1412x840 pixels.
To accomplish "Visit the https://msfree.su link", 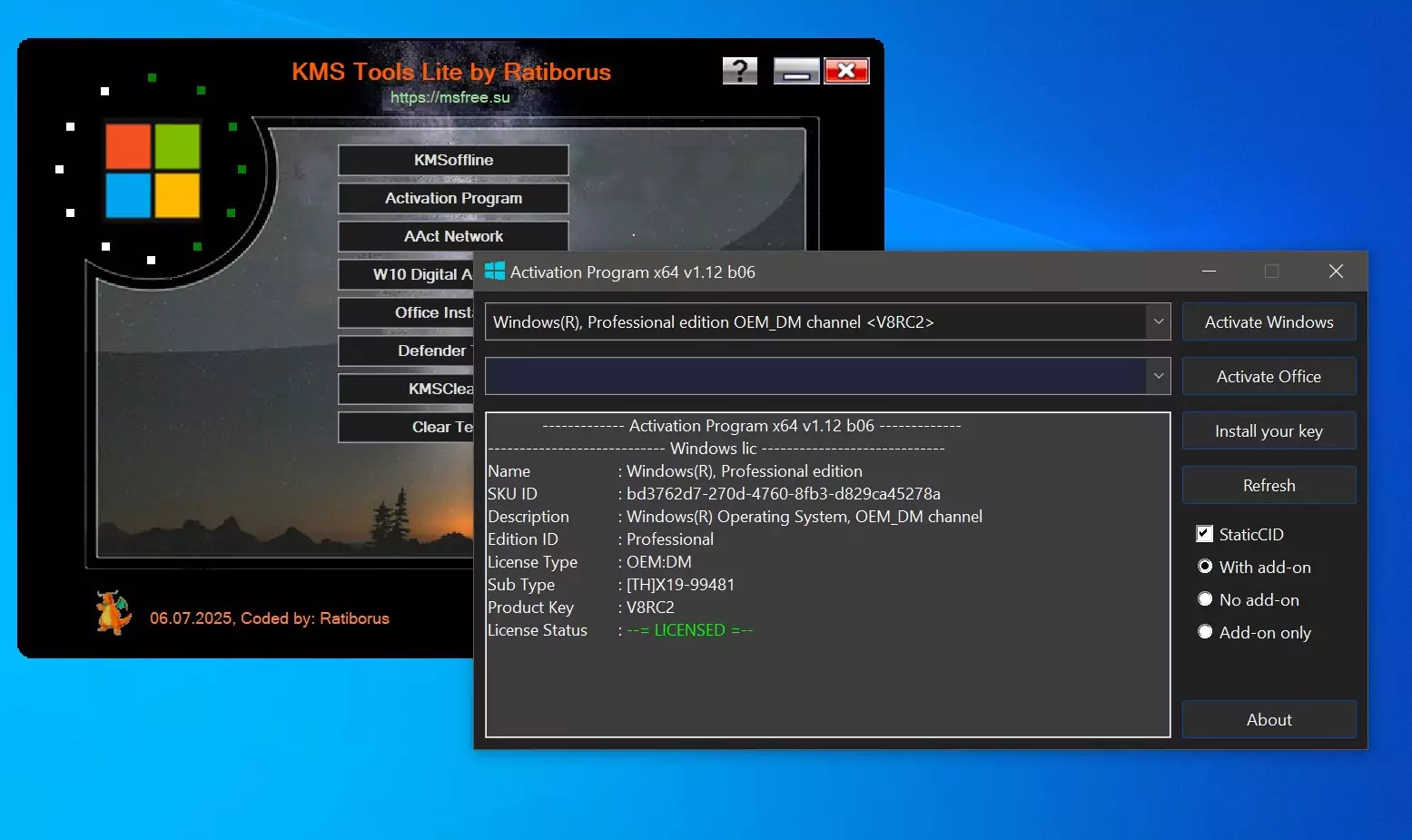I will [x=449, y=97].
